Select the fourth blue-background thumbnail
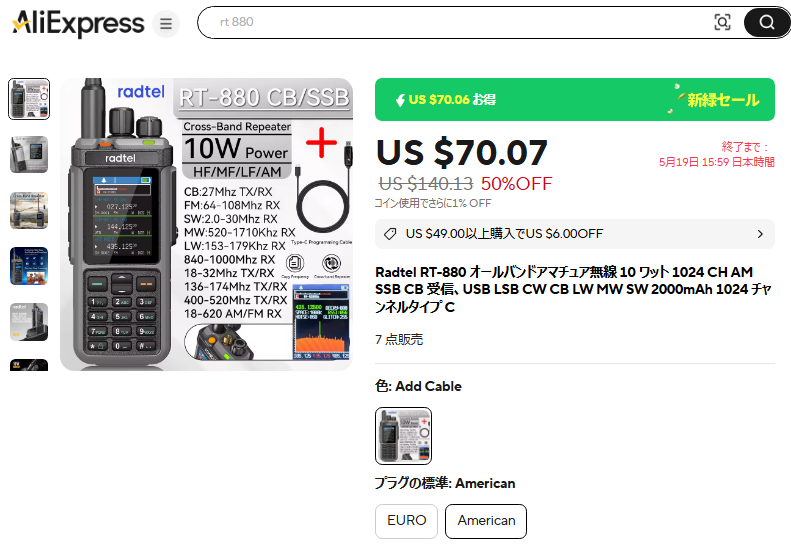 coord(29,266)
